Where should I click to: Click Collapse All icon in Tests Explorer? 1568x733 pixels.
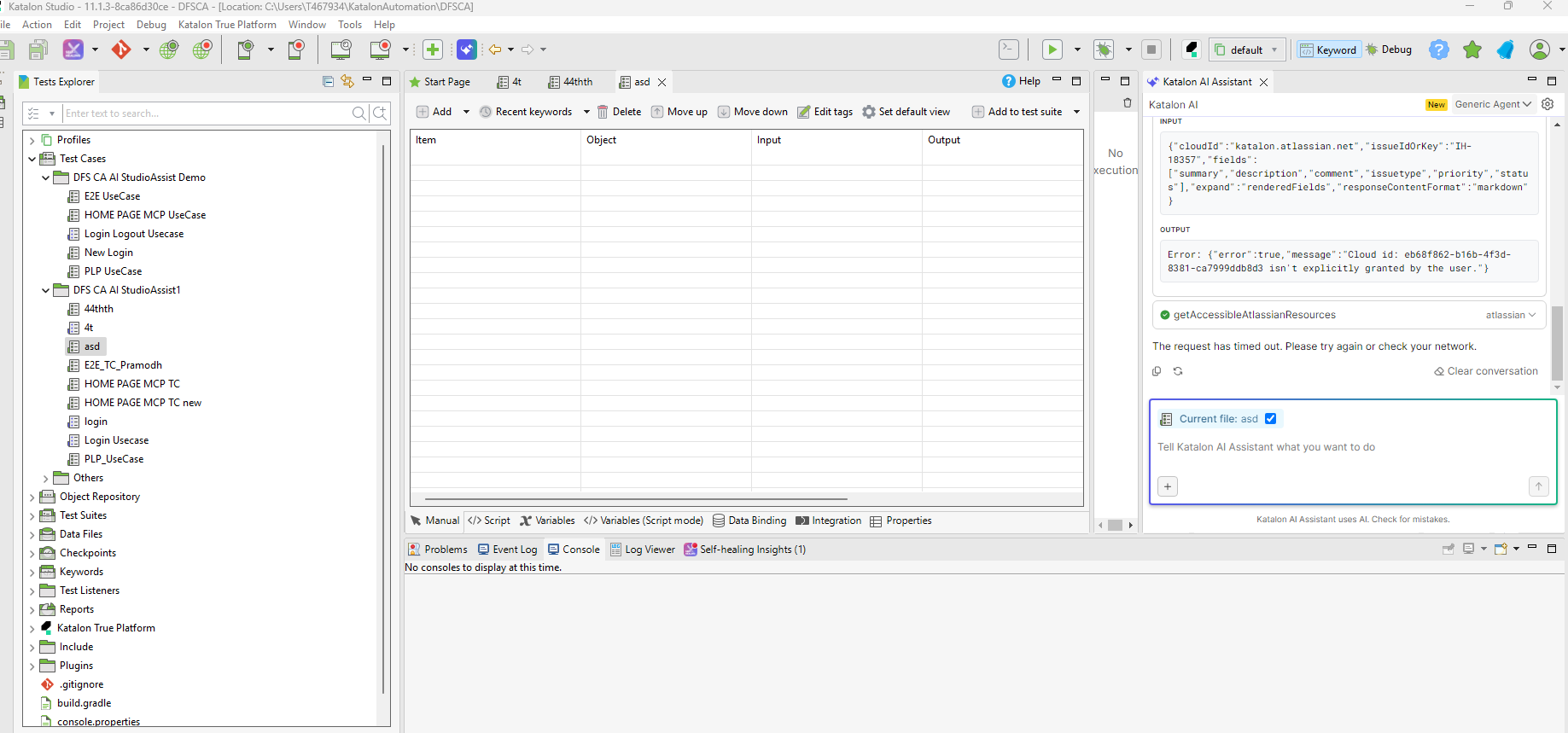(328, 81)
